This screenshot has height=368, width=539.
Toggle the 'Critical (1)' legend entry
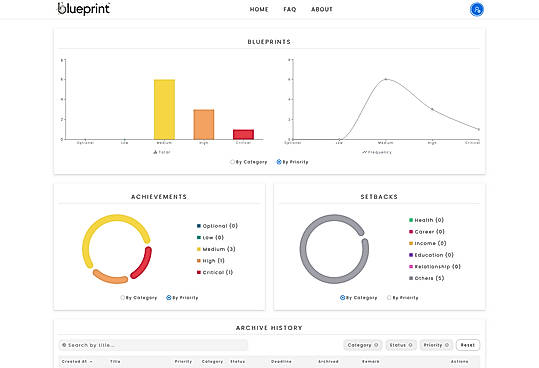tap(215, 272)
